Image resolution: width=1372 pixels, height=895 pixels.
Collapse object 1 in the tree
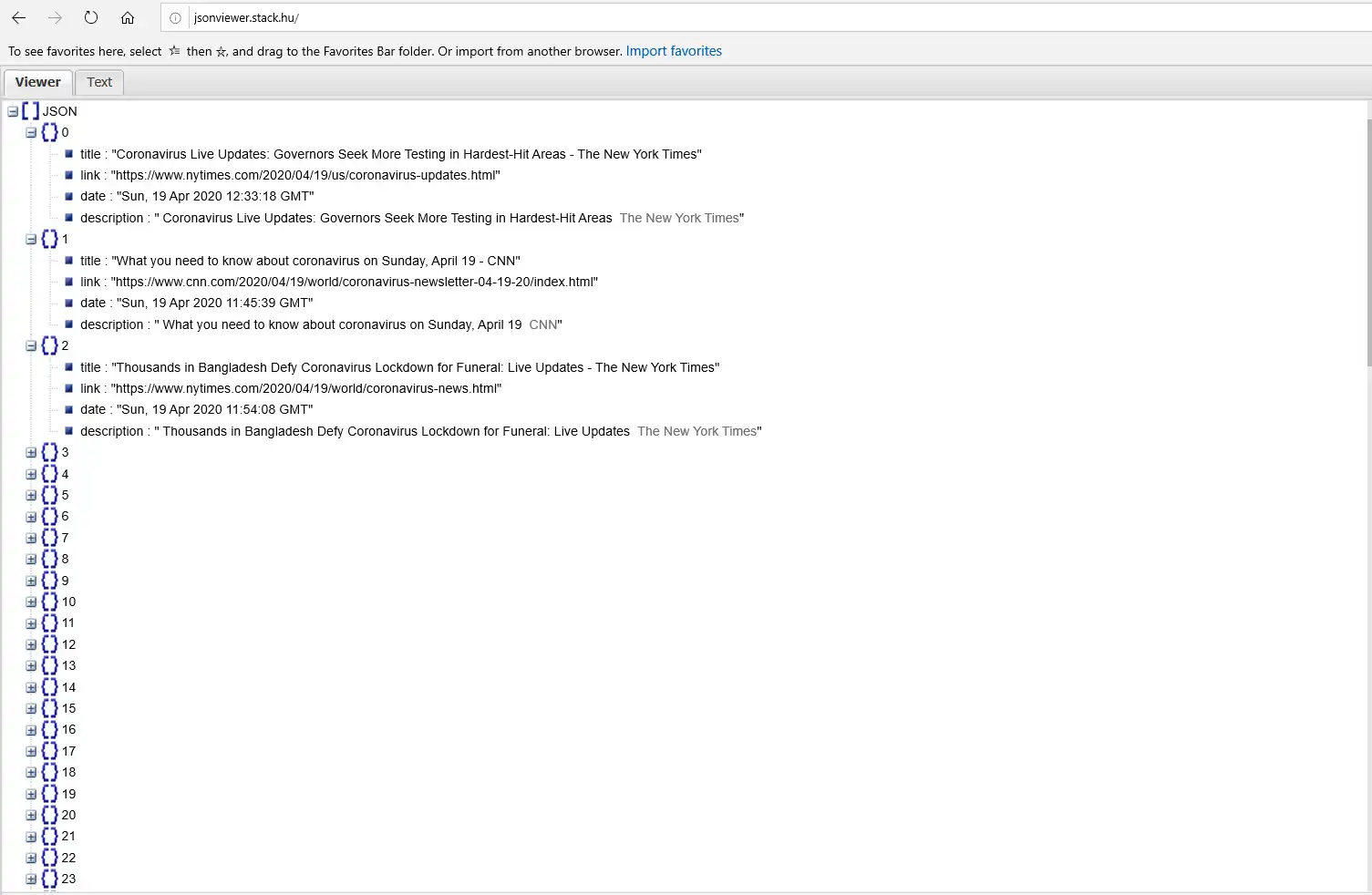pos(31,239)
